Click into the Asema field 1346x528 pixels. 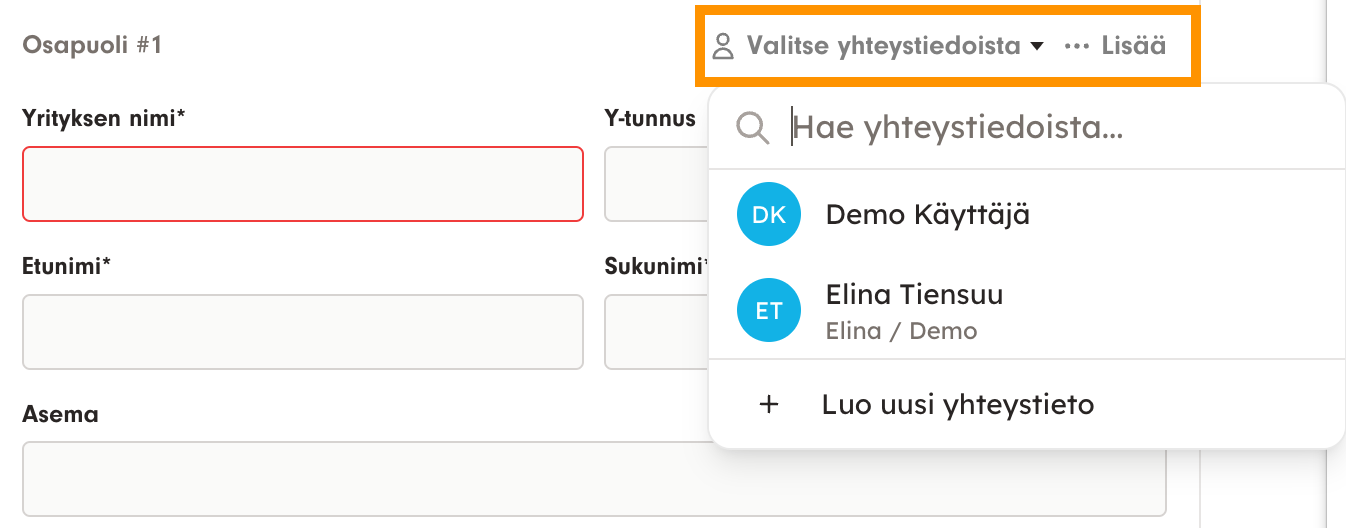click(x=594, y=479)
